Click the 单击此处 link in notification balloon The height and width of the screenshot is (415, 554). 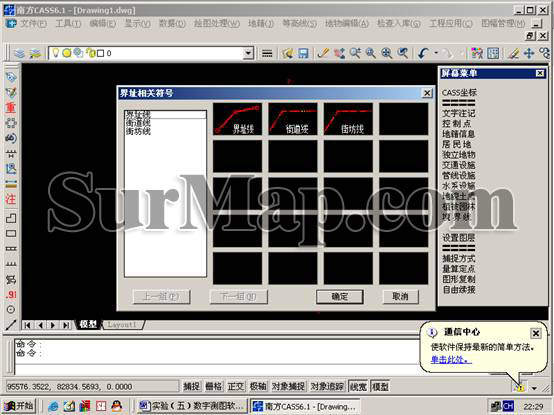click(451, 360)
